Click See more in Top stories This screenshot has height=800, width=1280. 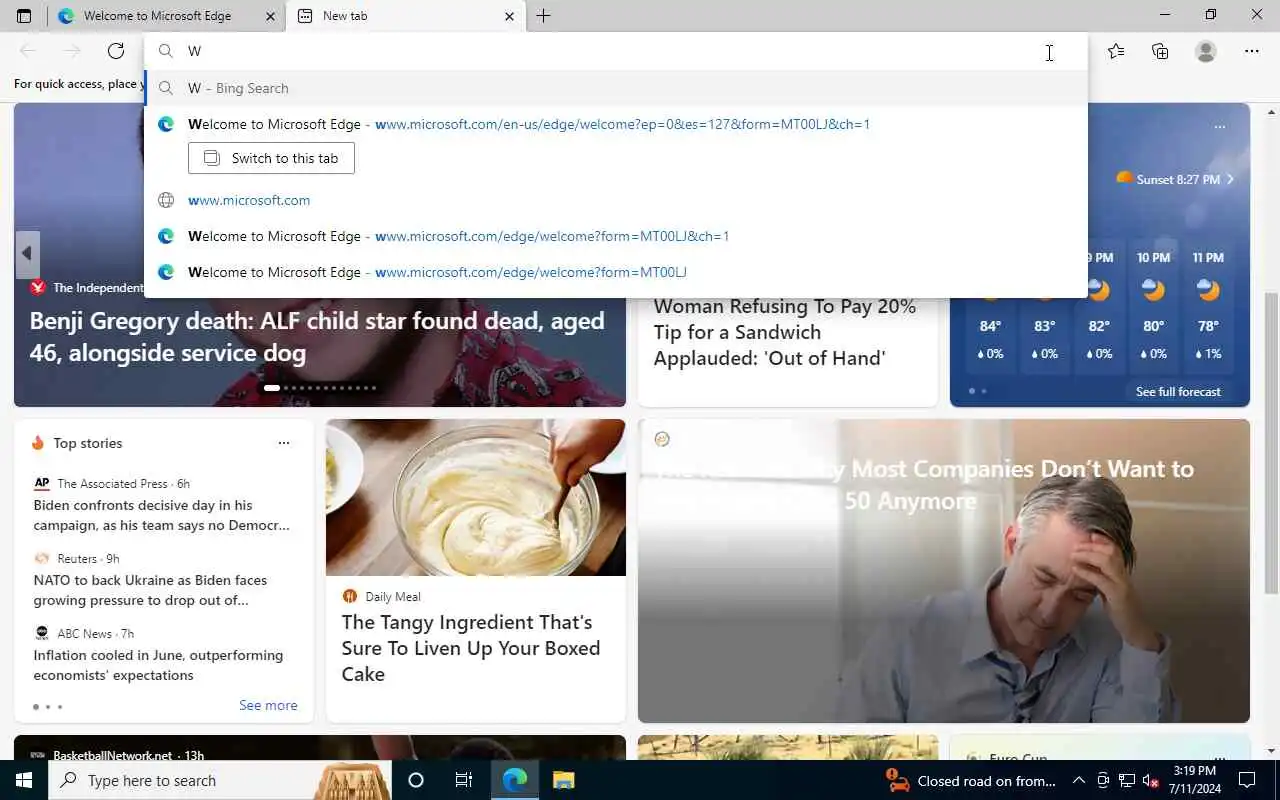coord(268,705)
